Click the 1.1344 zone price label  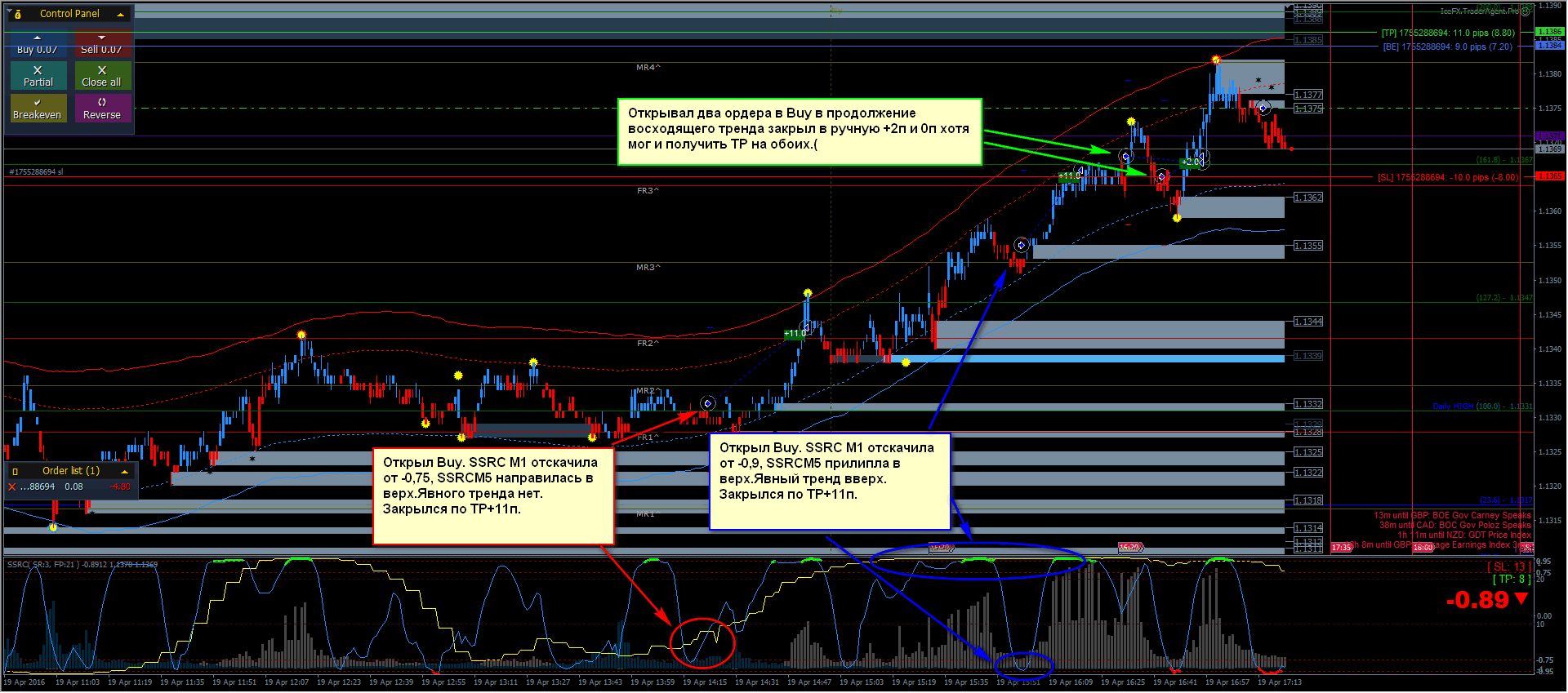click(1308, 322)
